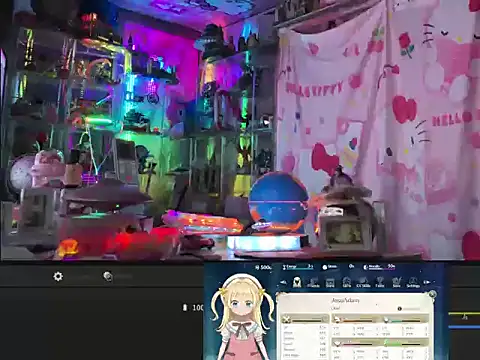
Task: Click the webcam room video feed
Action: pyautogui.click(x=240, y=130)
